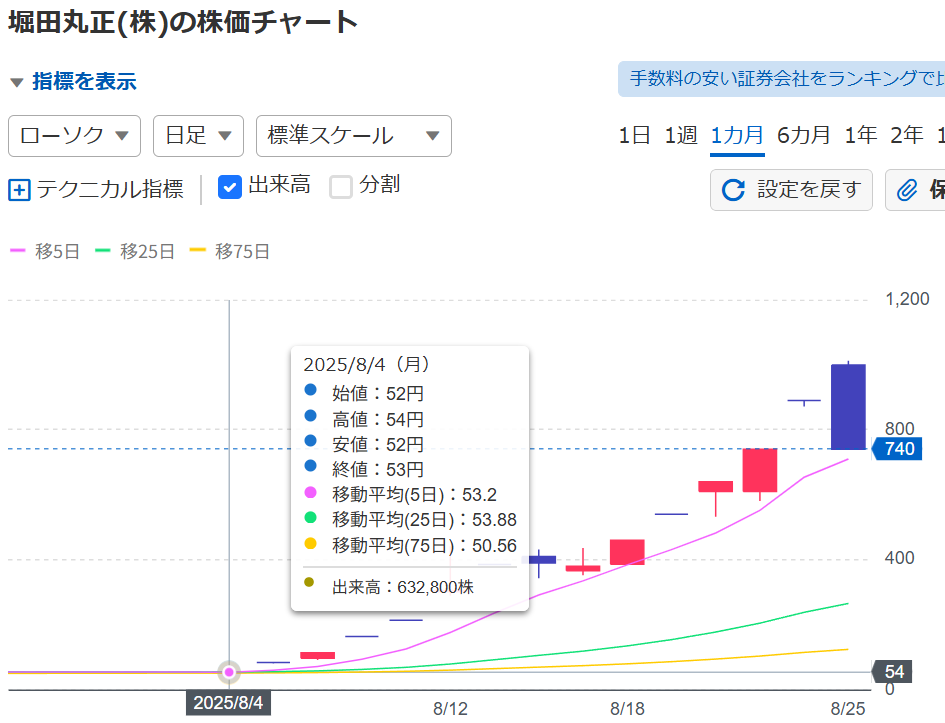Open the 標準スケール scale dropdown
This screenshot has height=723, width=945.
353,136
